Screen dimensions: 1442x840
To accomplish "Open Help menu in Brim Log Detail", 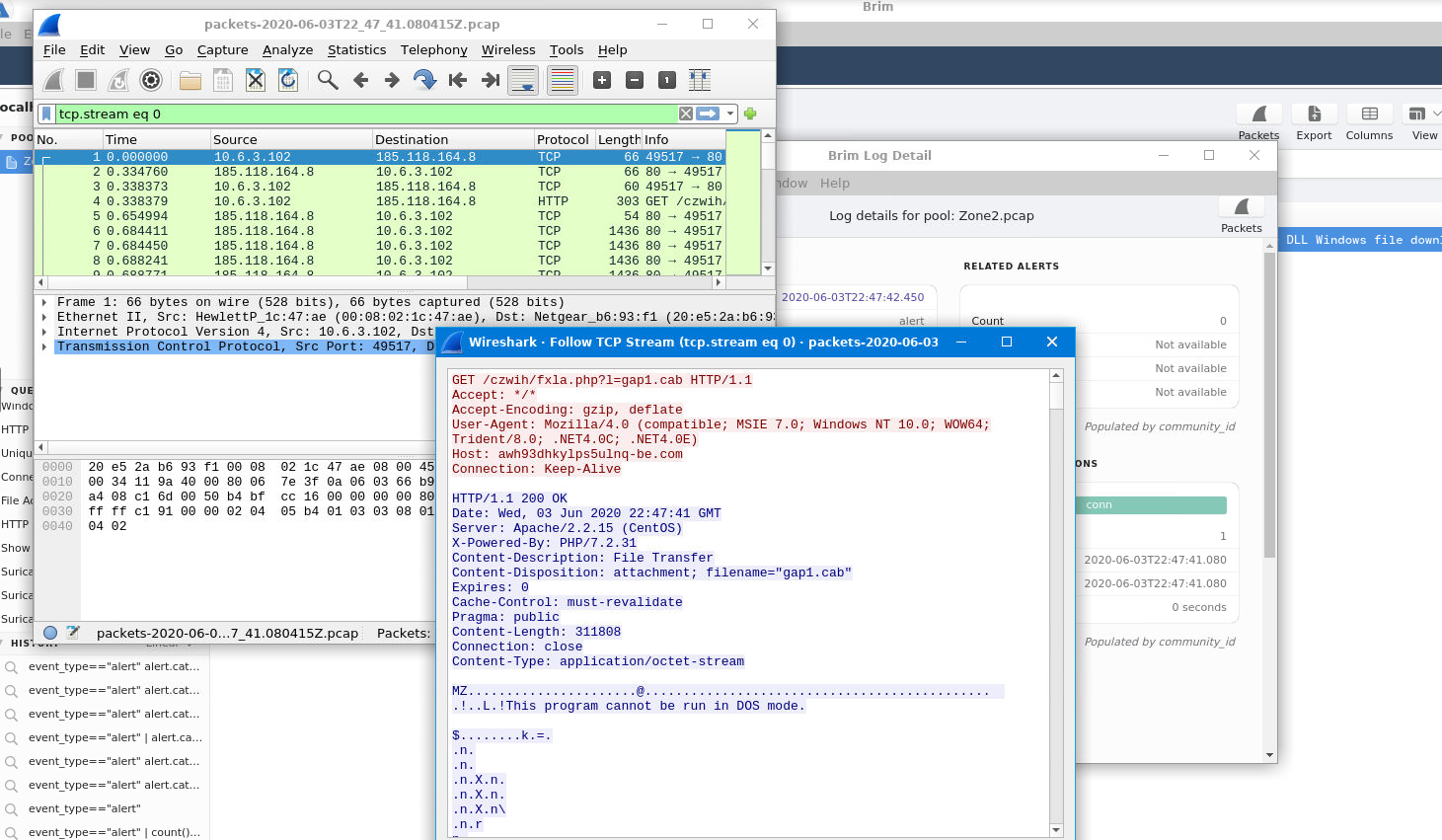I will click(834, 184).
